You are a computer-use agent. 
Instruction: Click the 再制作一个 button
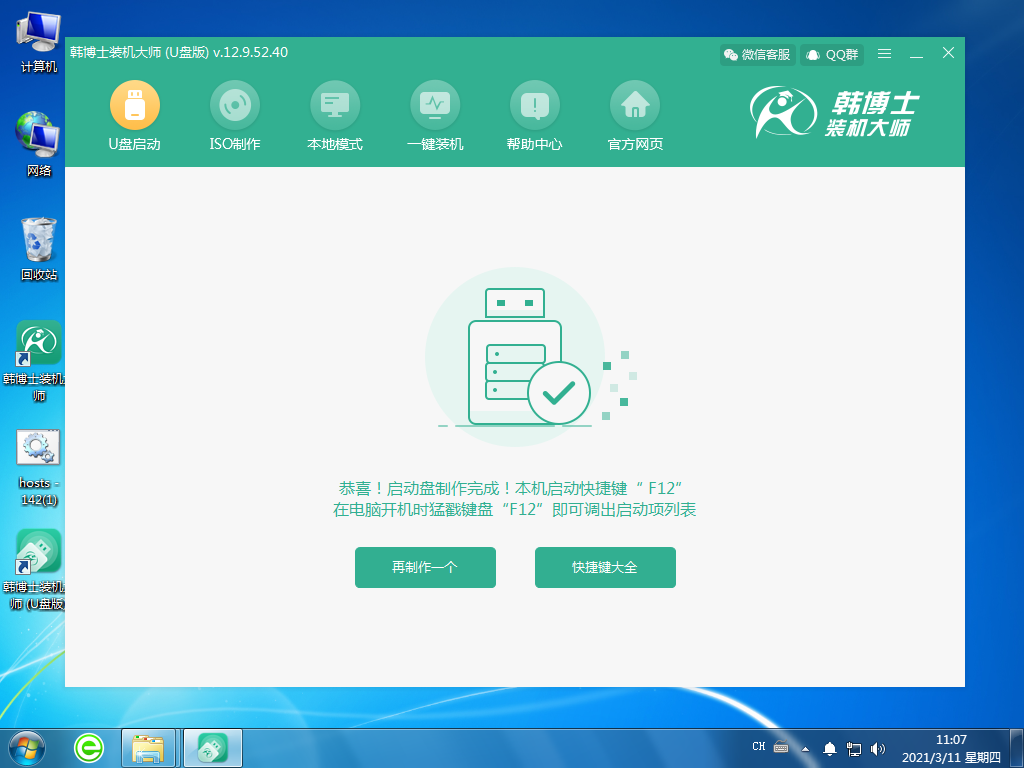point(425,567)
